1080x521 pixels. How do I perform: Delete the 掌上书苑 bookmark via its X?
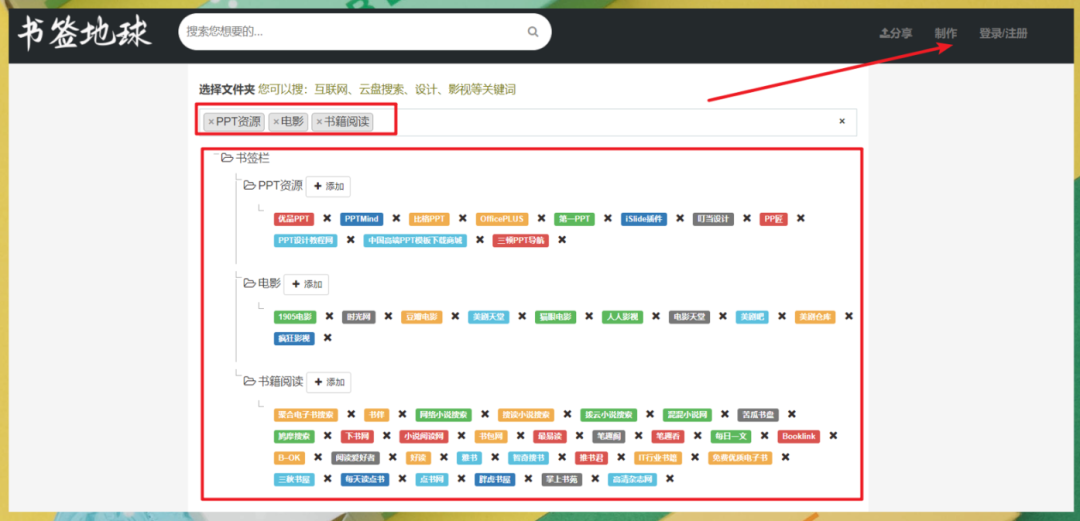(x=595, y=478)
